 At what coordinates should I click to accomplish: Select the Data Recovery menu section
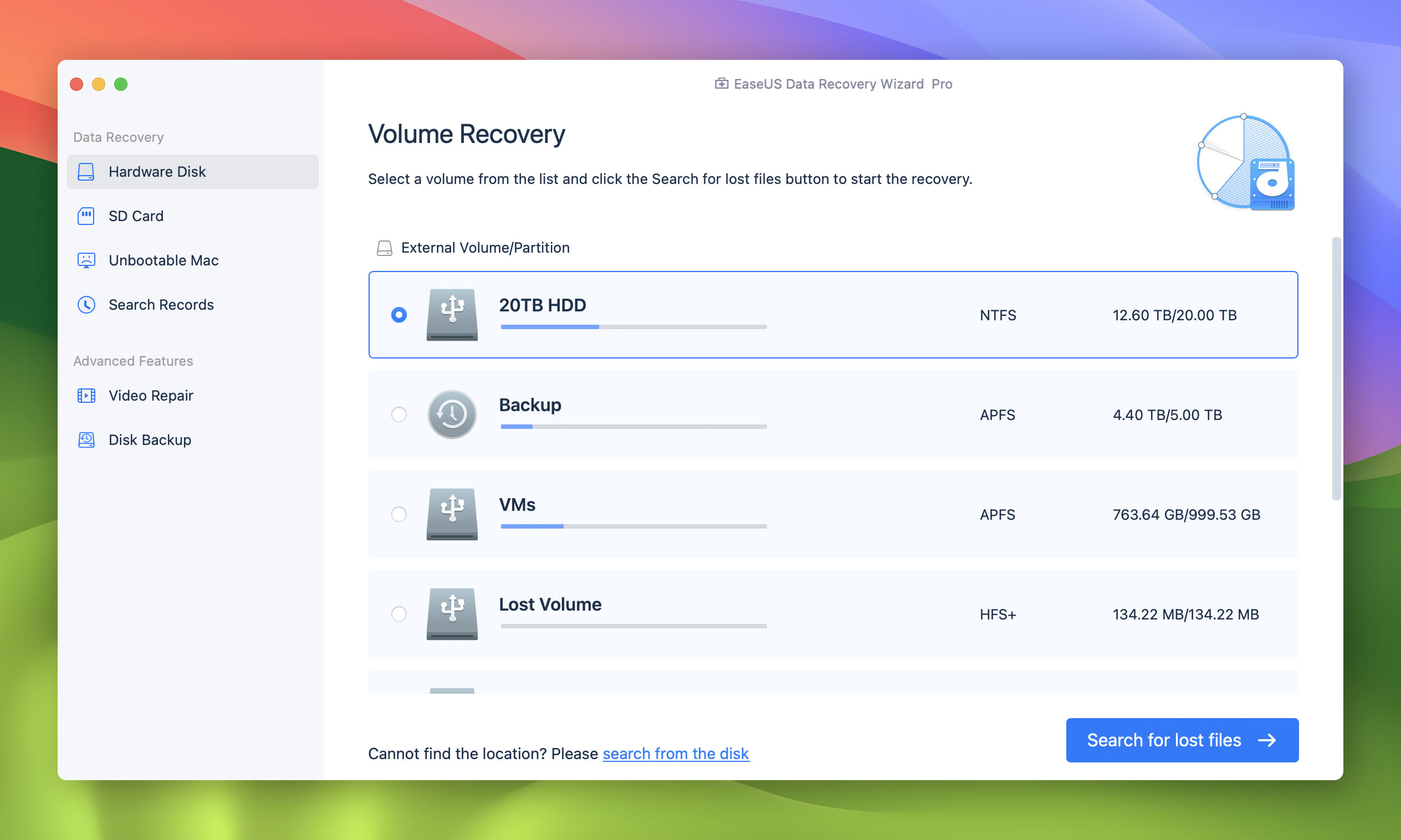(118, 137)
